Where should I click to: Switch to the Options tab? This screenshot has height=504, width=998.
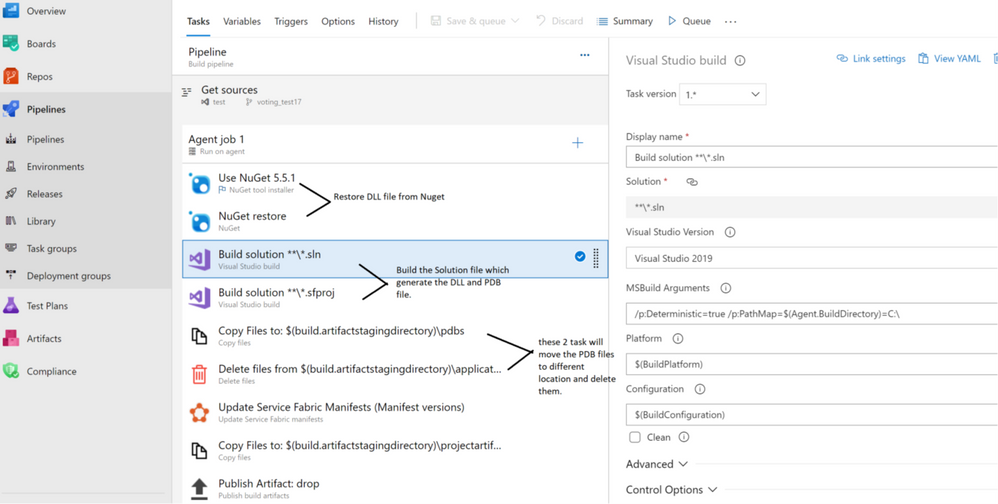click(338, 21)
